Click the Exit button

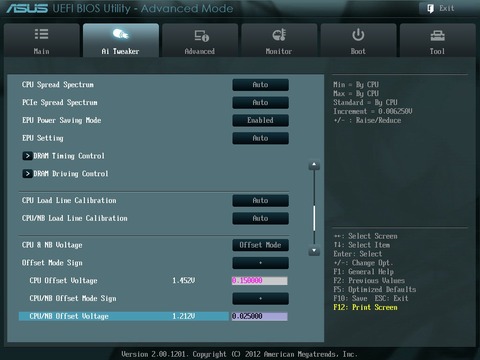pos(441,8)
